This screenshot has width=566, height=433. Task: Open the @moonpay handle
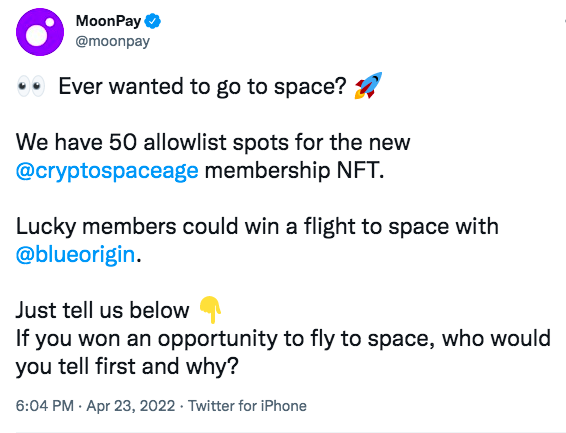[113, 41]
